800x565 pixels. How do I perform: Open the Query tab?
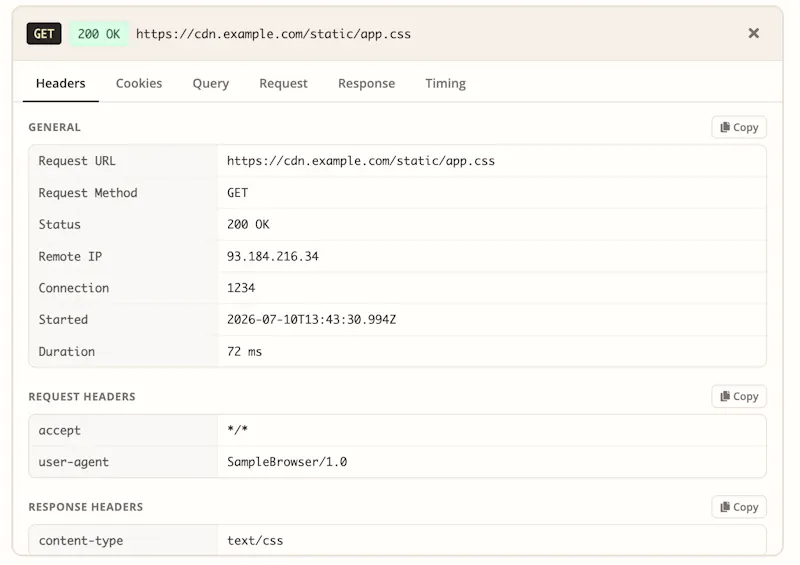(211, 83)
